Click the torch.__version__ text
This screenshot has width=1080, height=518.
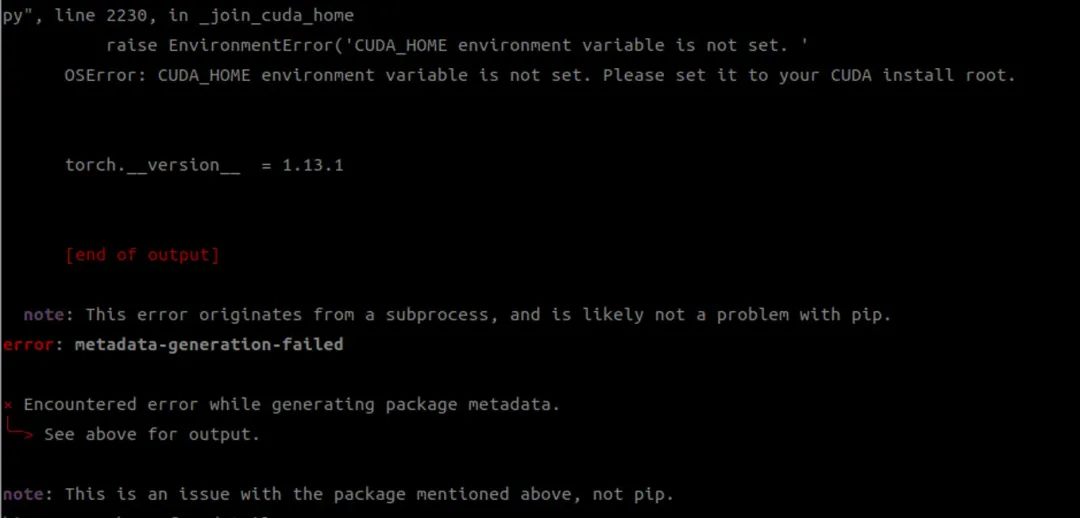pos(152,165)
